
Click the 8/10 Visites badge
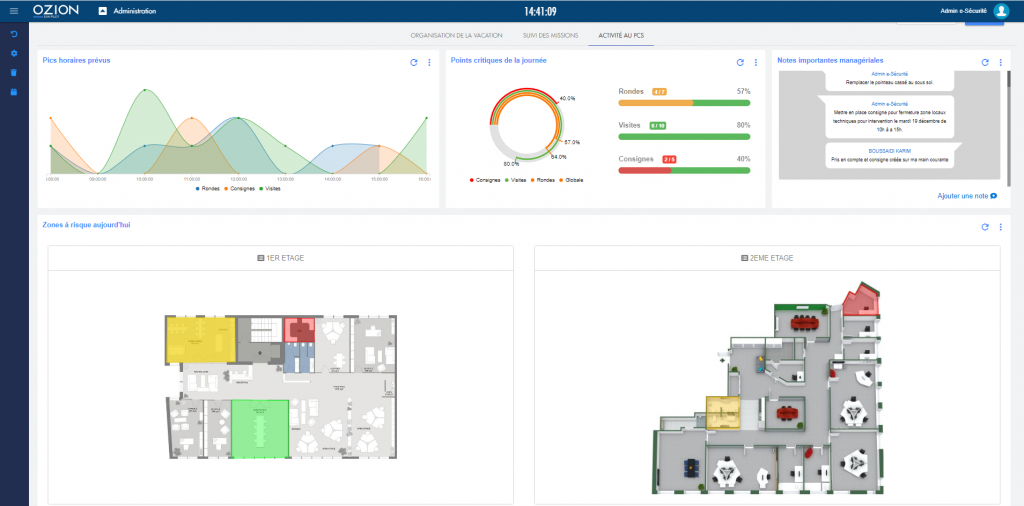658,125
